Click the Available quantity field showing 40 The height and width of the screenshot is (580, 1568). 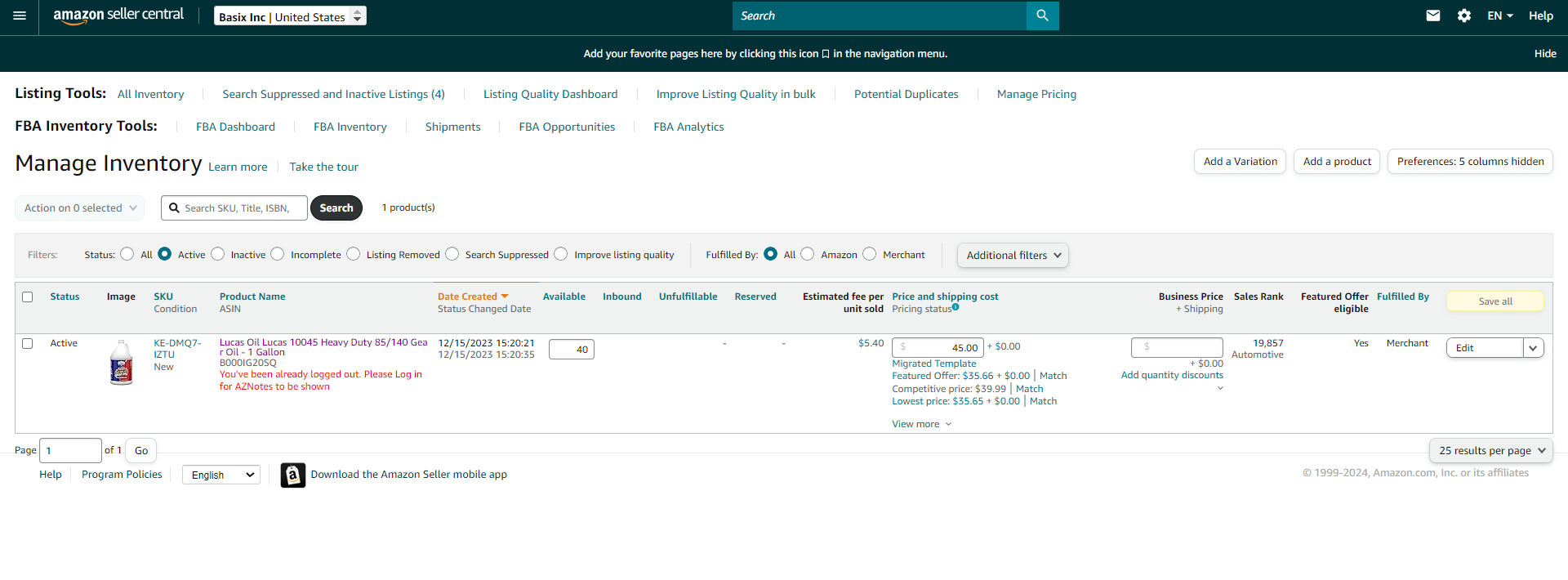point(572,350)
